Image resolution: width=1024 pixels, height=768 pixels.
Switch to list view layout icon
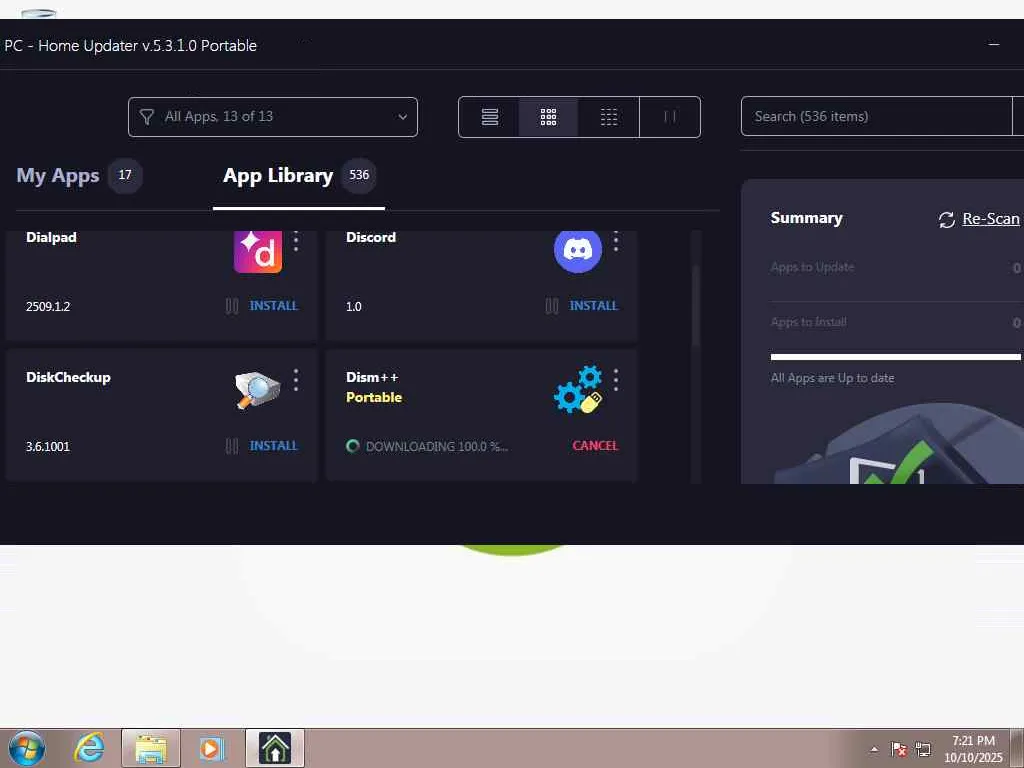coord(490,117)
